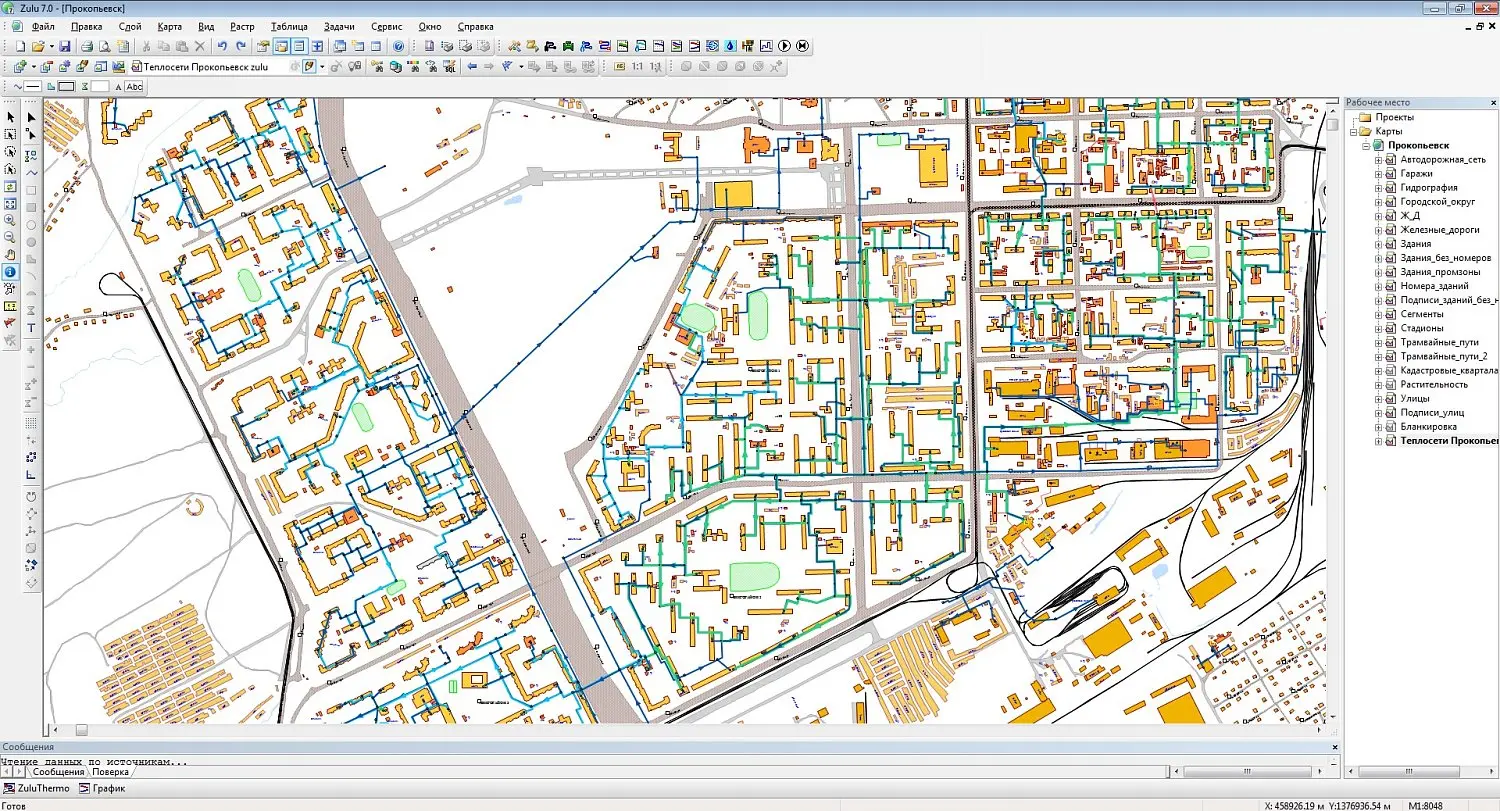Expand the Подписи_улиц layer node
The height and width of the screenshot is (811, 1500).
[1378, 412]
